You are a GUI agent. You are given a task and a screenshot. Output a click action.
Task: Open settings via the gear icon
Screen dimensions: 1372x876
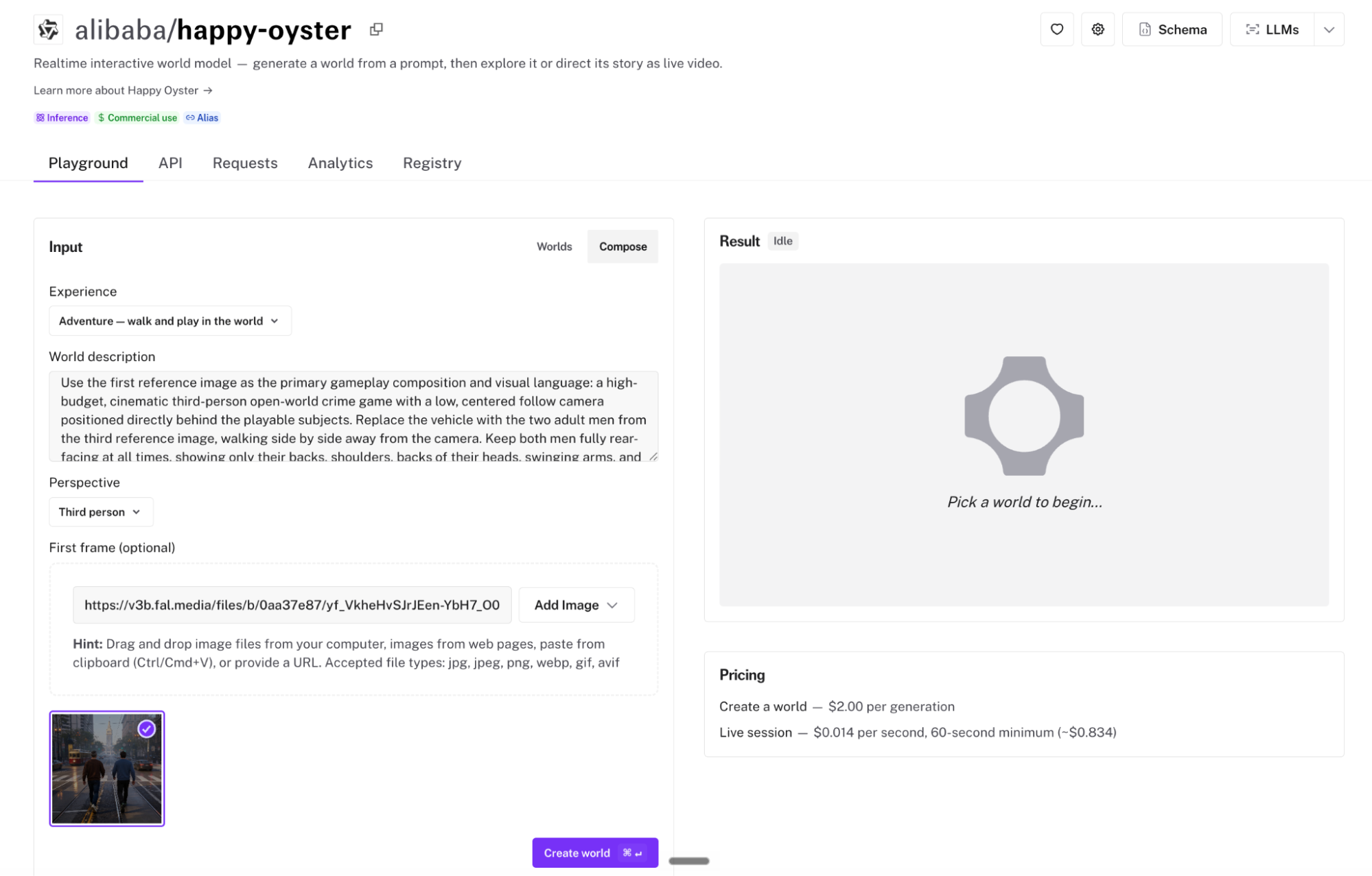[1097, 30]
